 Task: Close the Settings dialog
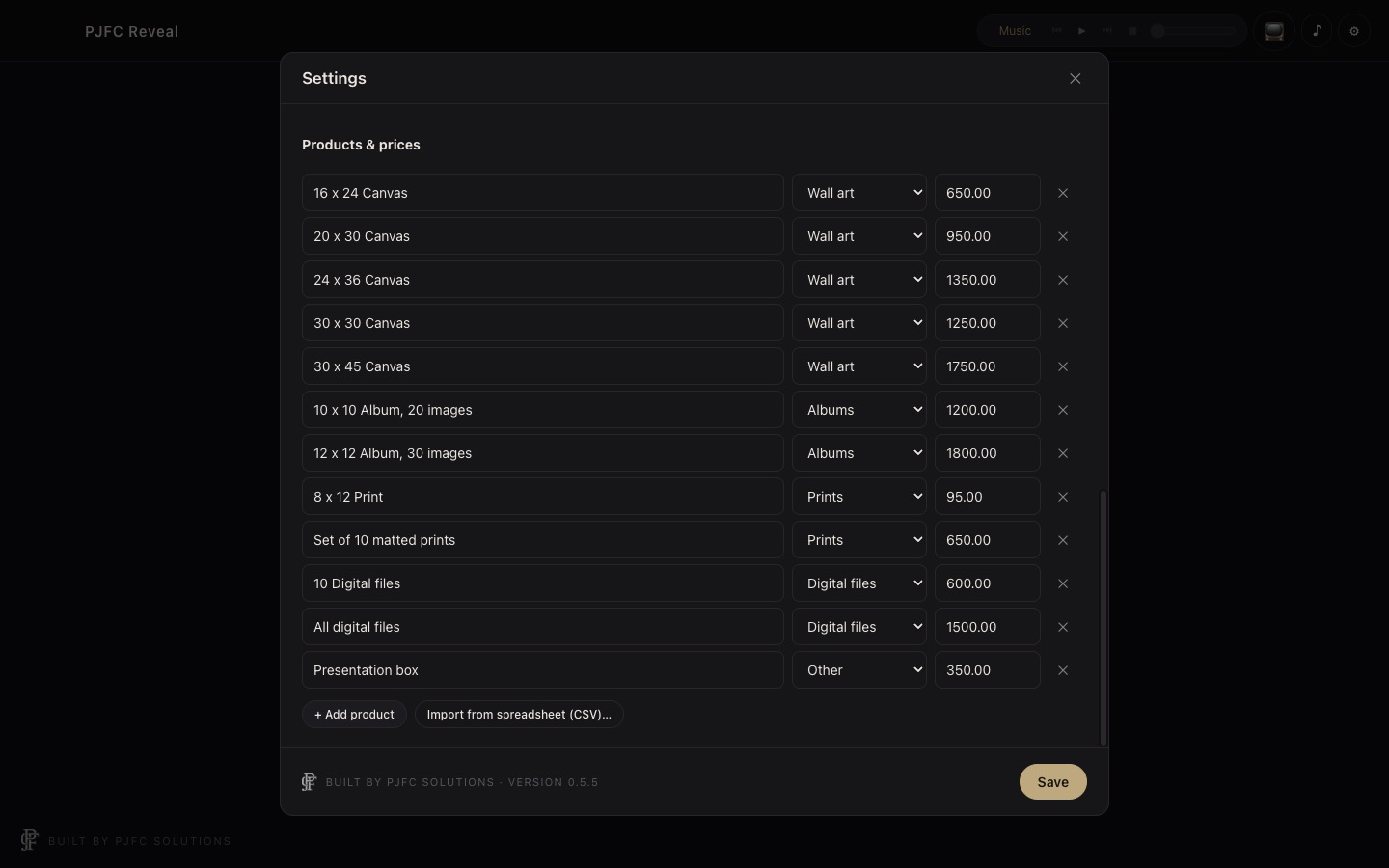(1076, 78)
